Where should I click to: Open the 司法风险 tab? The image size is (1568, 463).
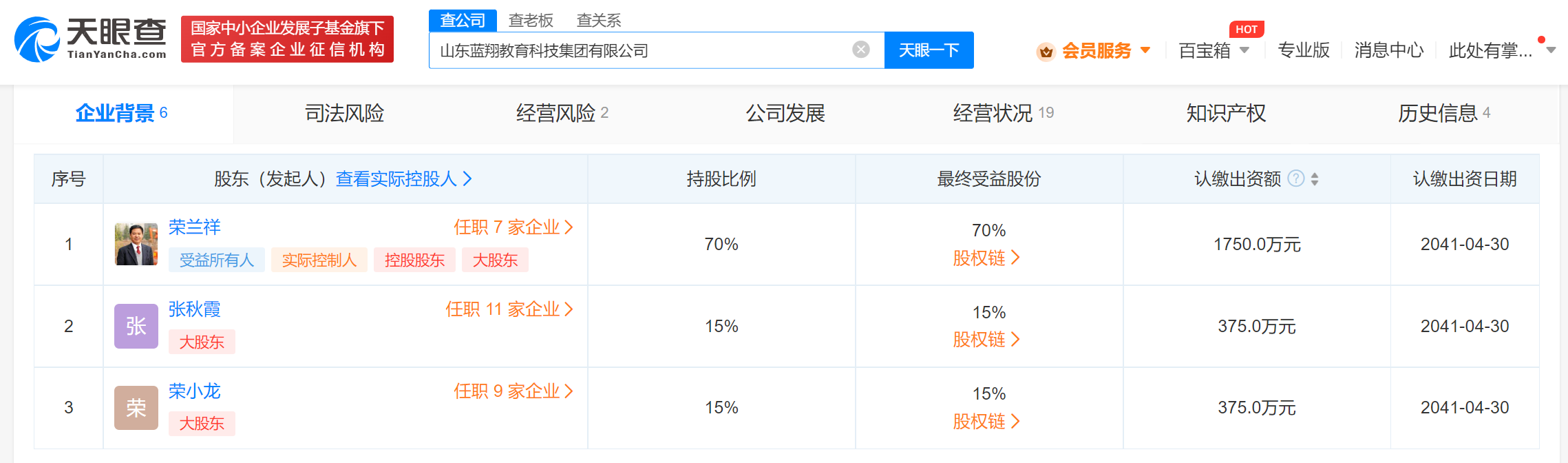pos(345,113)
